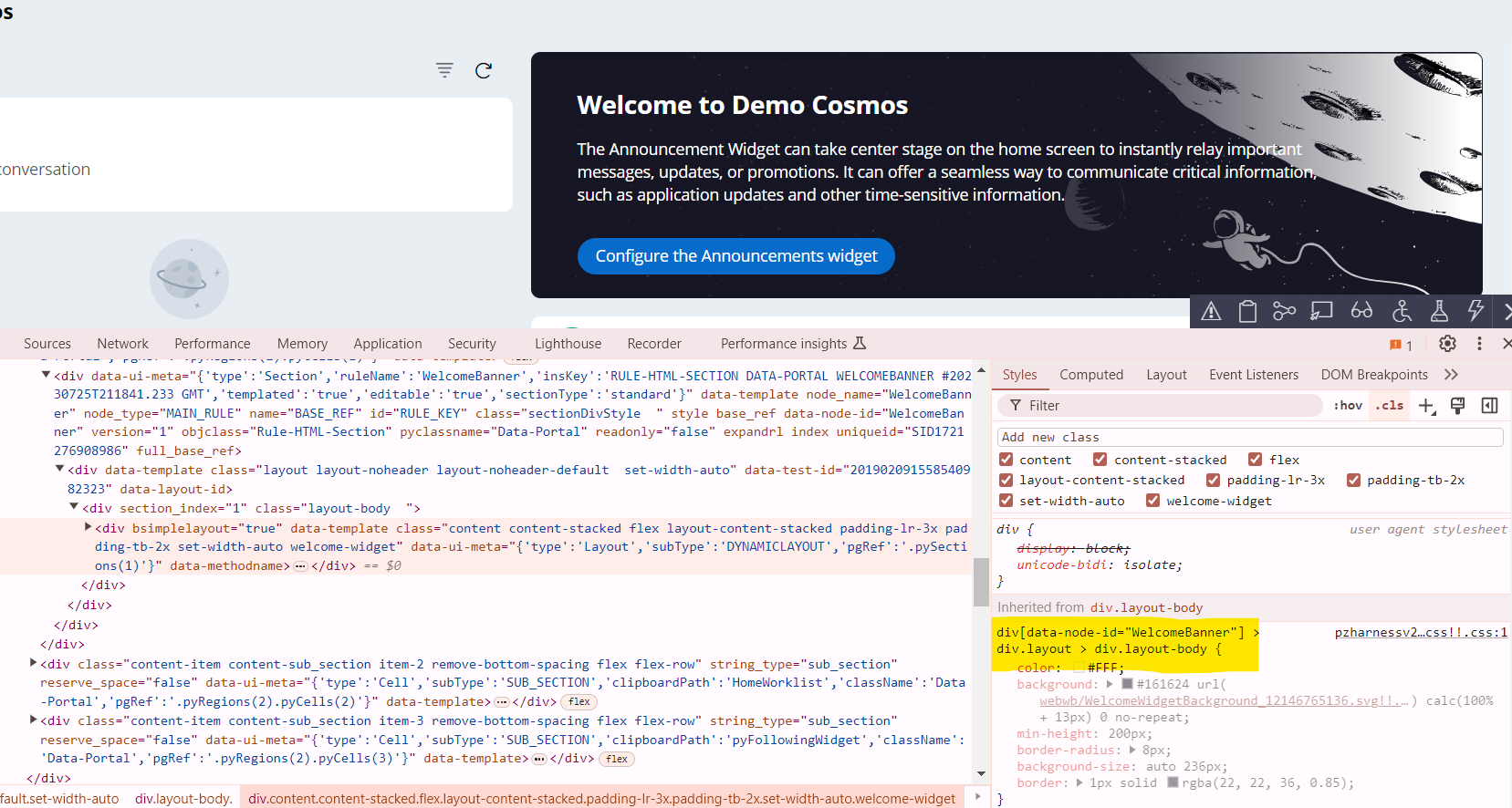This screenshot has height=808, width=1512.
Task: Open DevTools three-dot customize menu
Action: point(1479,344)
